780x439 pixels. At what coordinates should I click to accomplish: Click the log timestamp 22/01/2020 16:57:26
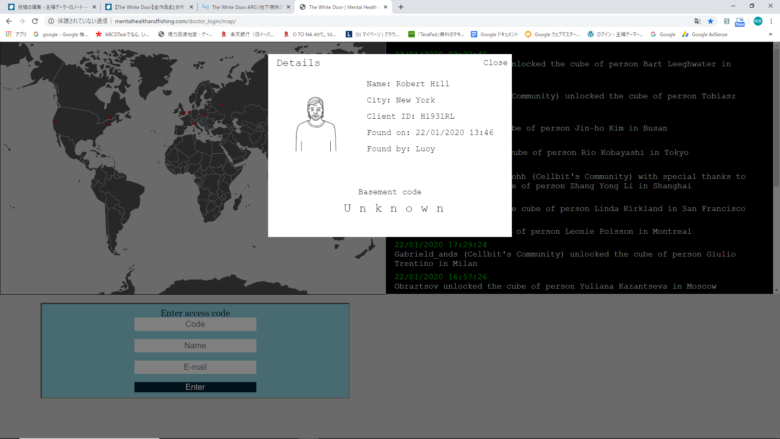pyautogui.click(x=441, y=277)
